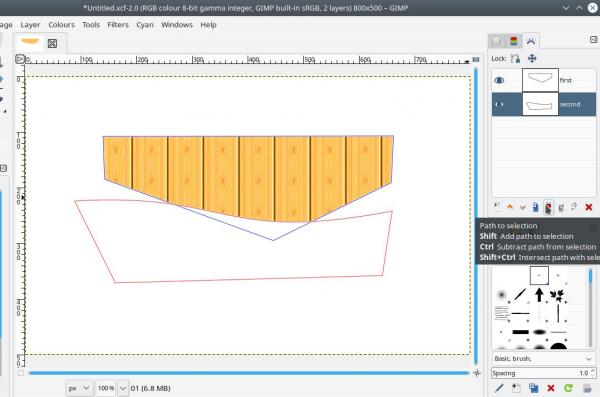Toggle lock path position
Screen dimensions: 600x397
point(532,59)
